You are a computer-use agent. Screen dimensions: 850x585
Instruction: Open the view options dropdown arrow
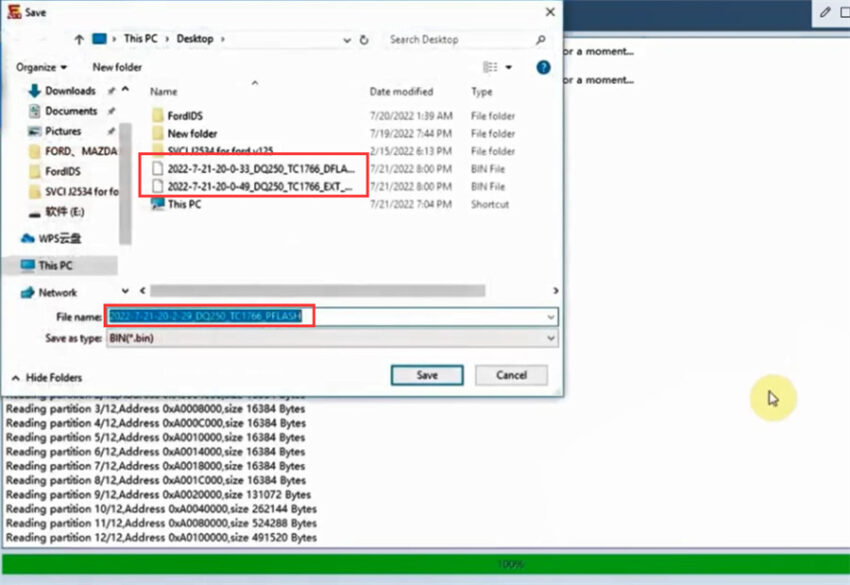[x=508, y=67]
